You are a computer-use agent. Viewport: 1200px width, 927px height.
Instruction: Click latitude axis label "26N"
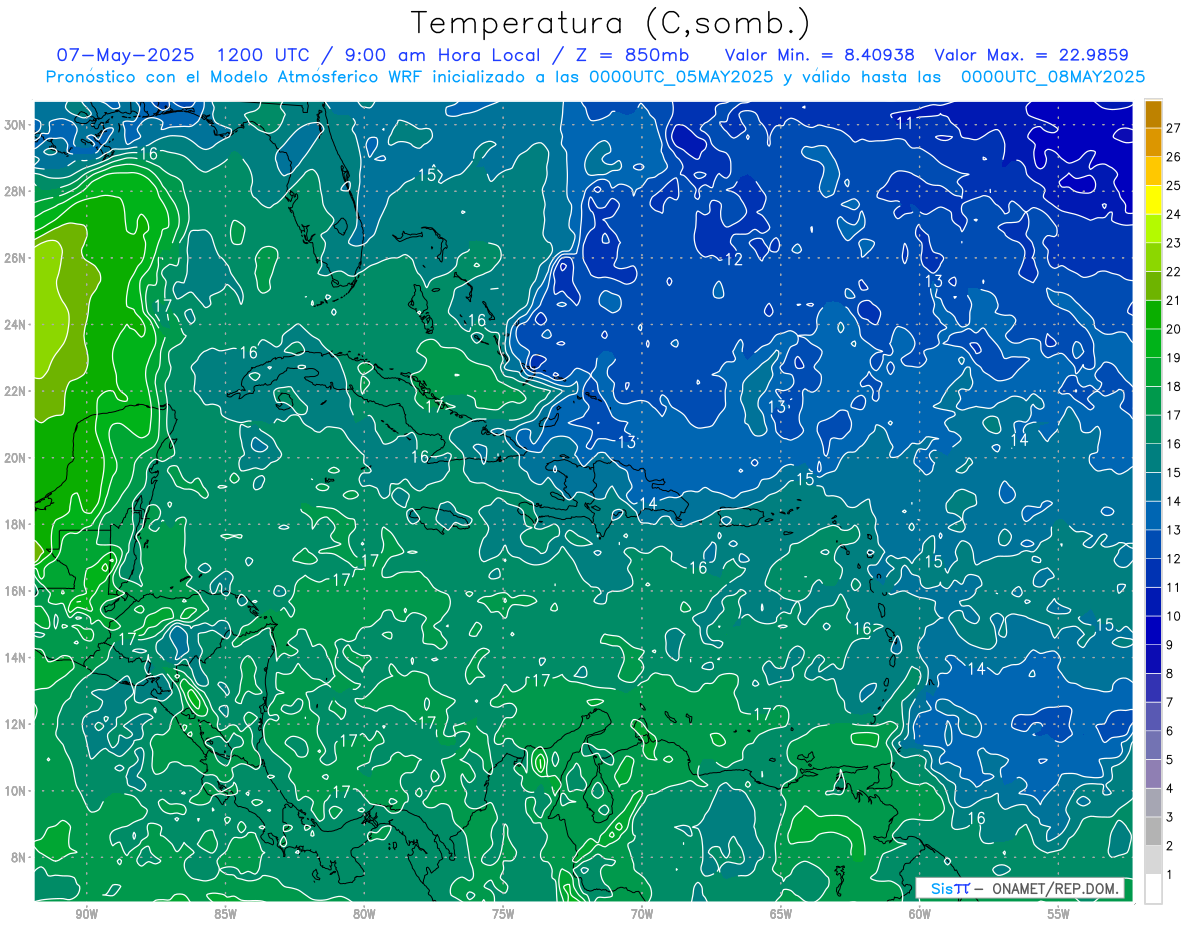(x=15, y=258)
